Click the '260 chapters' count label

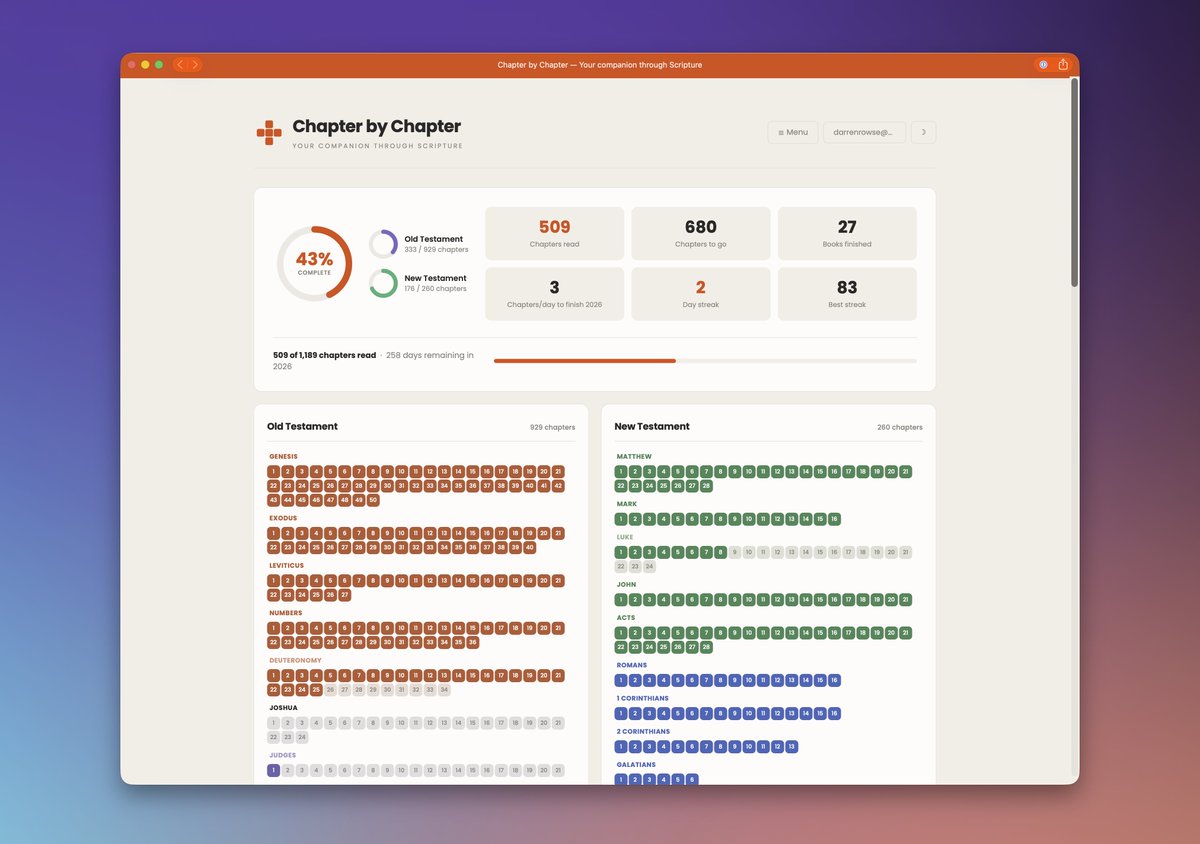900,427
